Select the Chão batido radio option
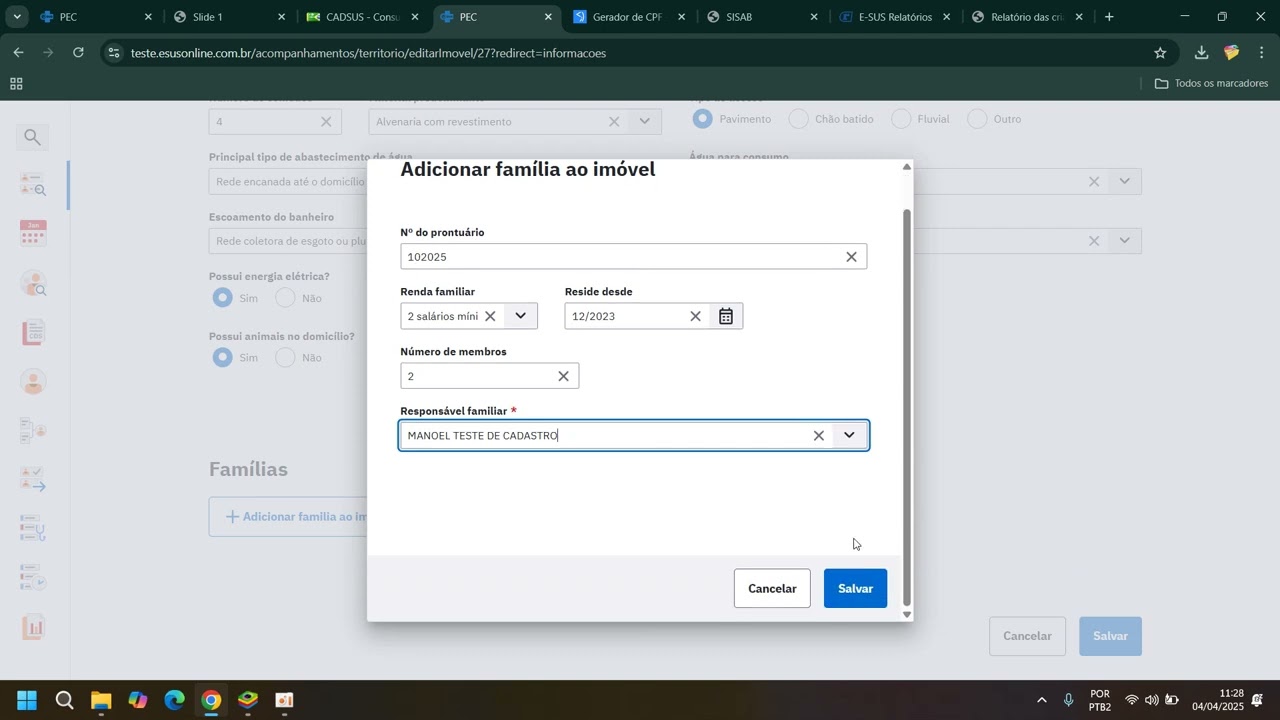The height and width of the screenshot is (720, 1280). pyautogui.click(x=799, y=119)
